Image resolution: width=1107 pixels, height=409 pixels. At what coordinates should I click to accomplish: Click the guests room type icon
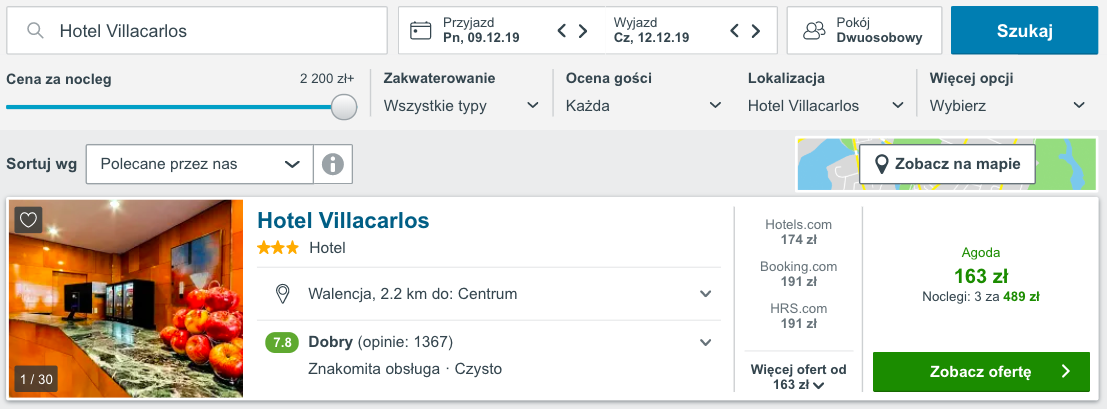click(x=814, y=30)
